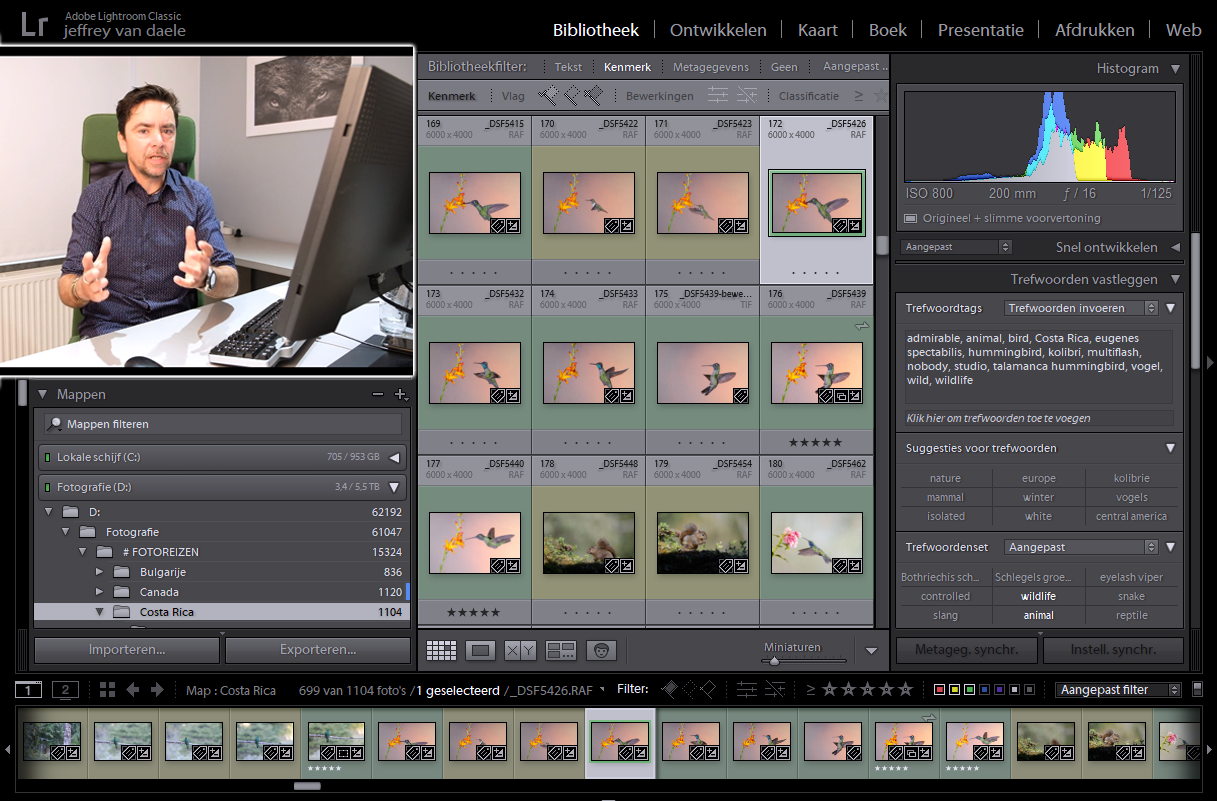This screenshot has width=1217, height=801.
Task: Toggle the wildlife keyword in the keyword set
Action: pyautogui.click(x=1038, y=596)
